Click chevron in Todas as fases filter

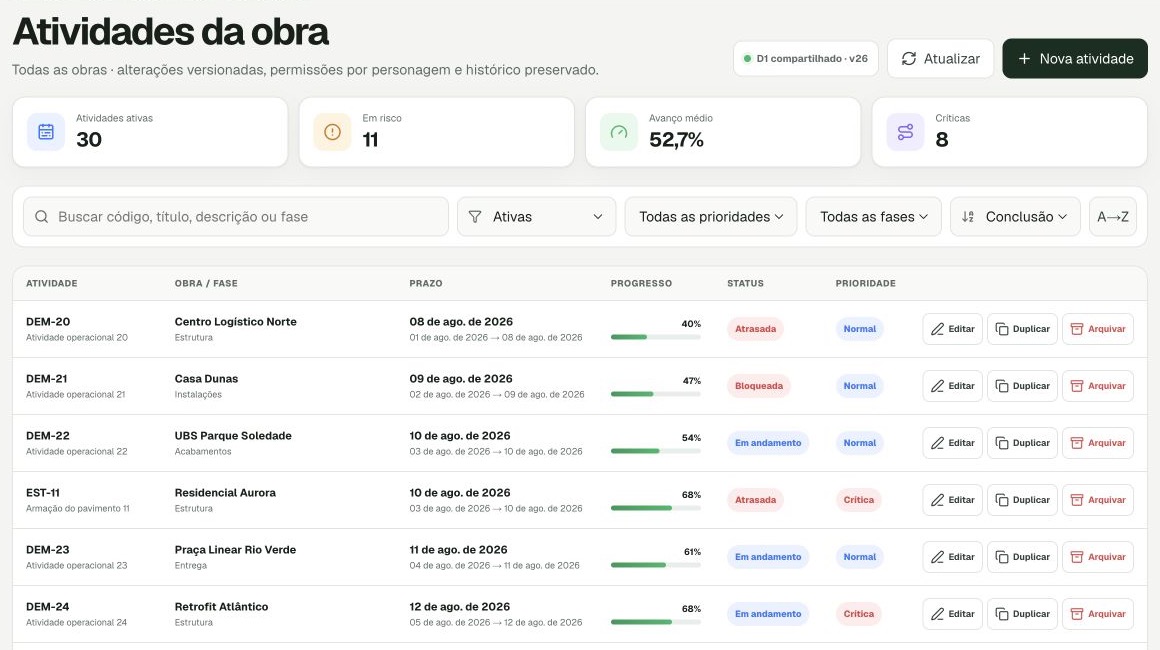pyautogui.click(x=923, y=217)
